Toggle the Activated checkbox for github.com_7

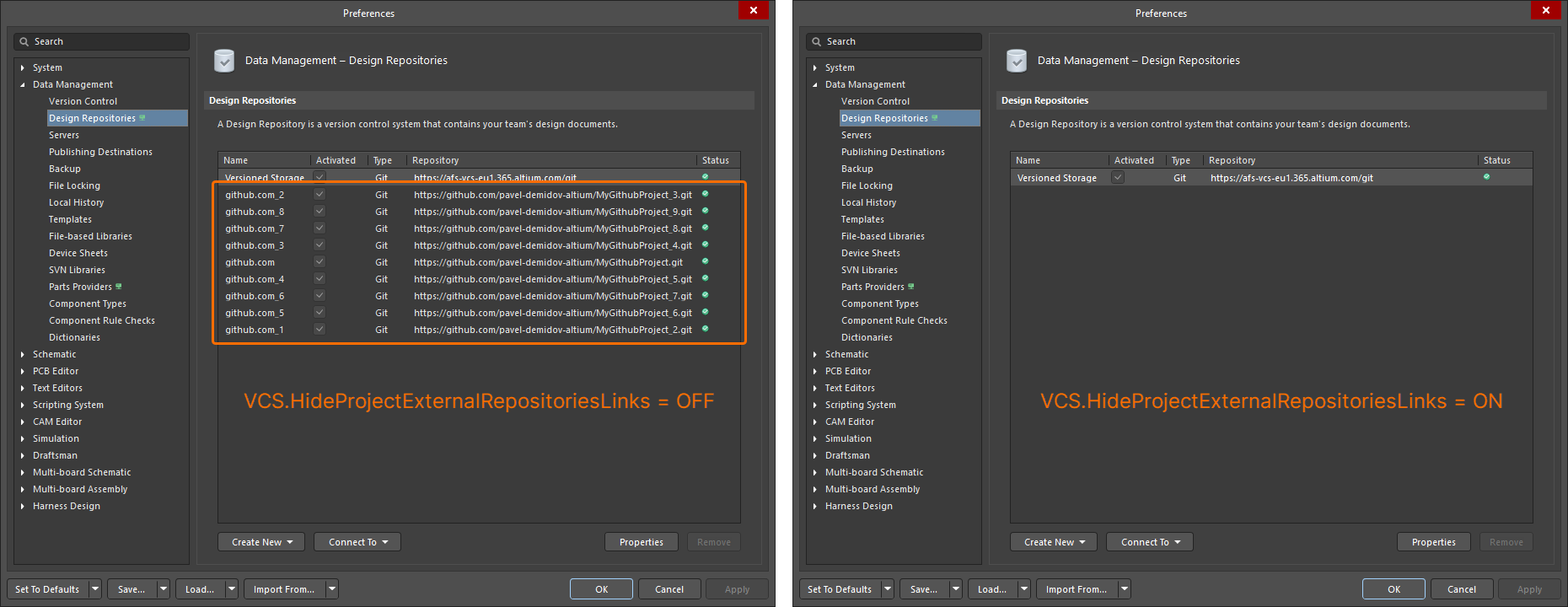tap(320, 228)
